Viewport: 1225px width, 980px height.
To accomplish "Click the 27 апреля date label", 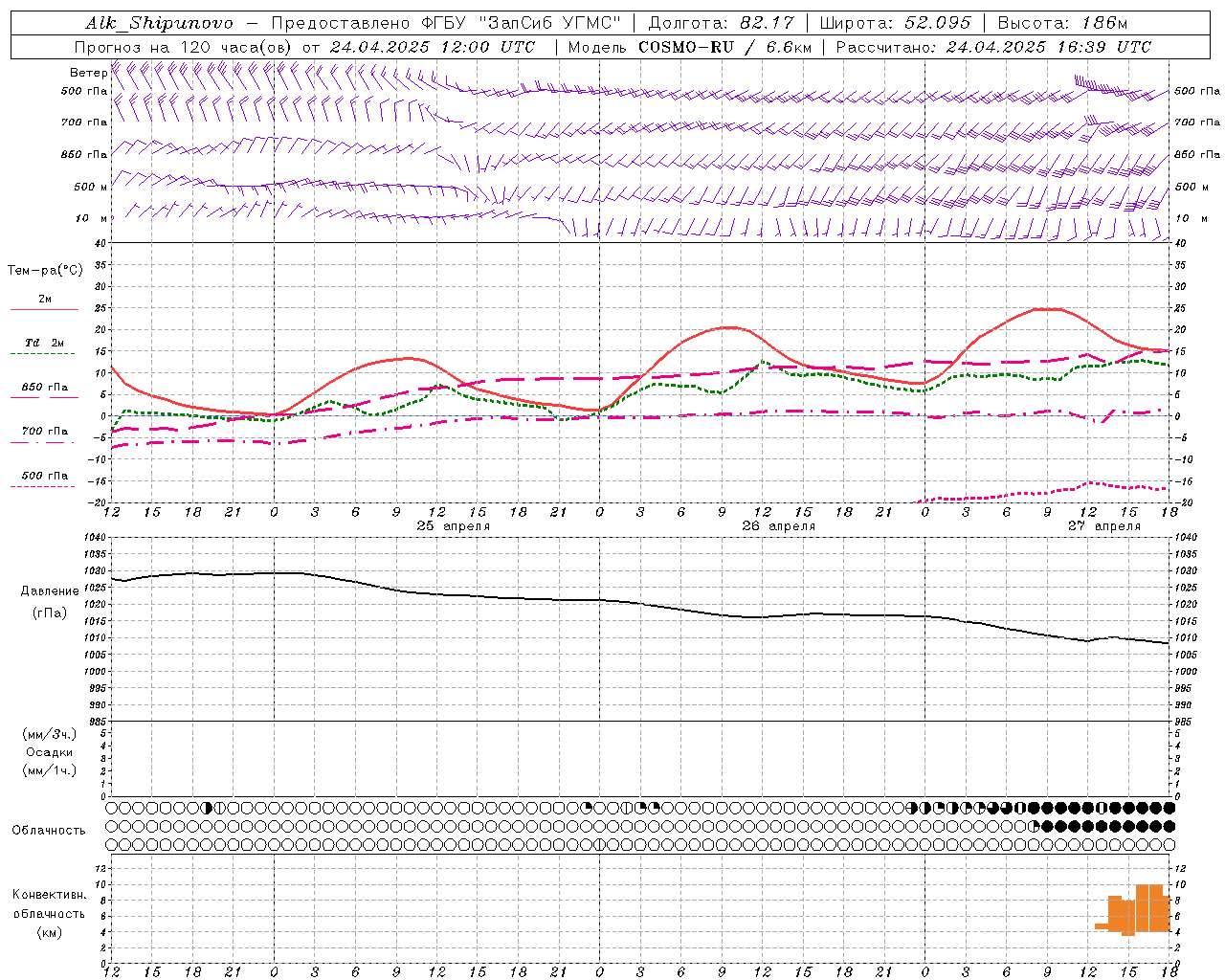I will click(1104, 526).
